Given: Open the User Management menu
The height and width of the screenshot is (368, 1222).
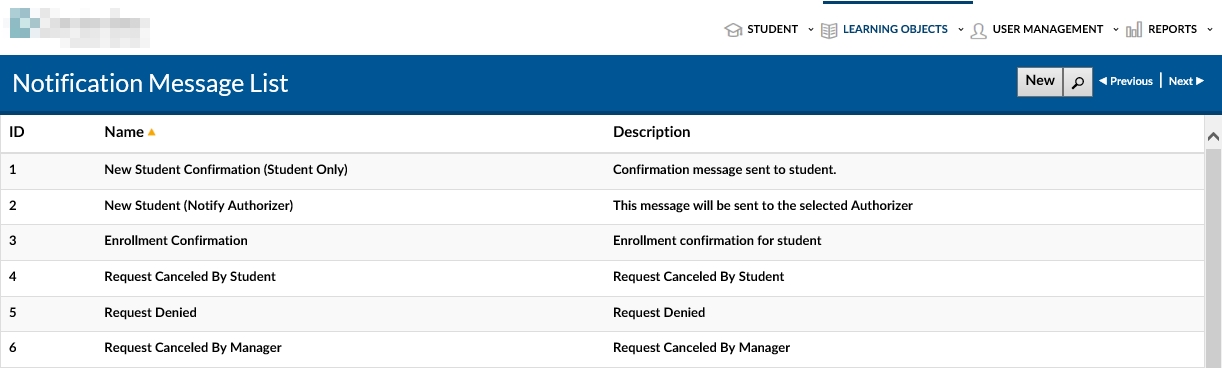Looking at the screenshot, I should point(1048,30).
